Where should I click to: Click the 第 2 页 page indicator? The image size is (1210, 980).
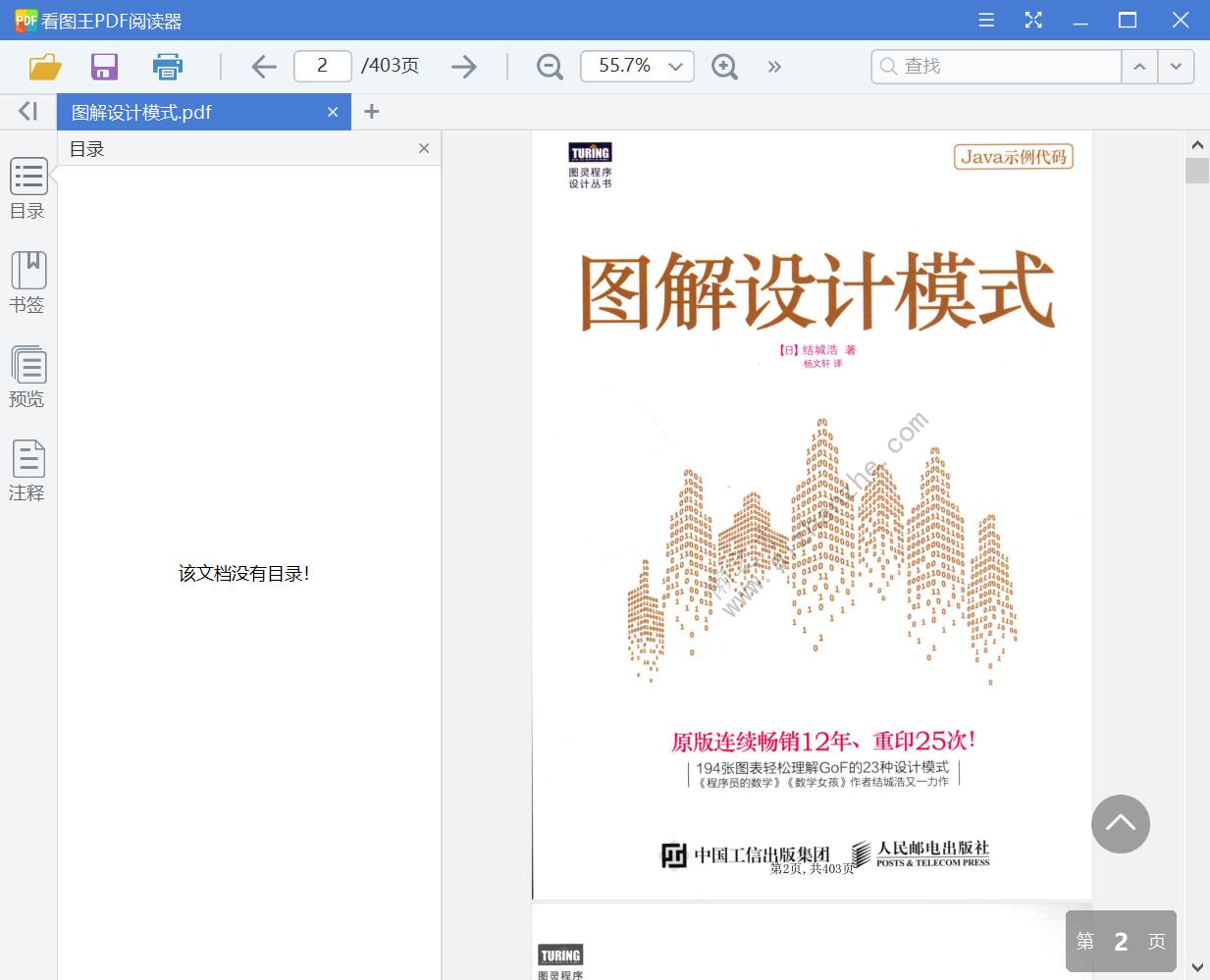point(1121,941)
